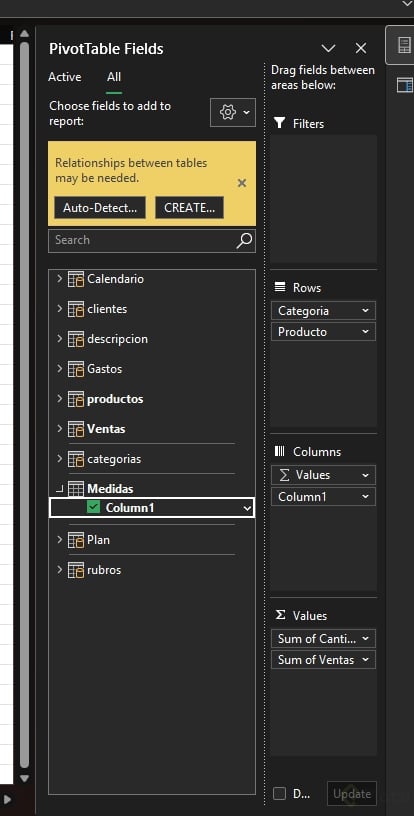Click the CREATE... relationships button

[189, 208]
